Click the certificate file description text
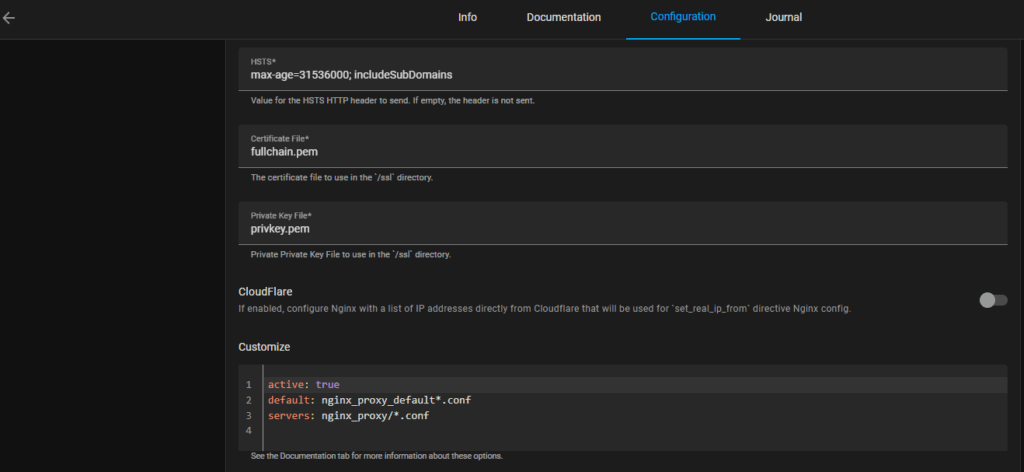The height and width of the screenshot is (472, 1024). tap(342, 178)
